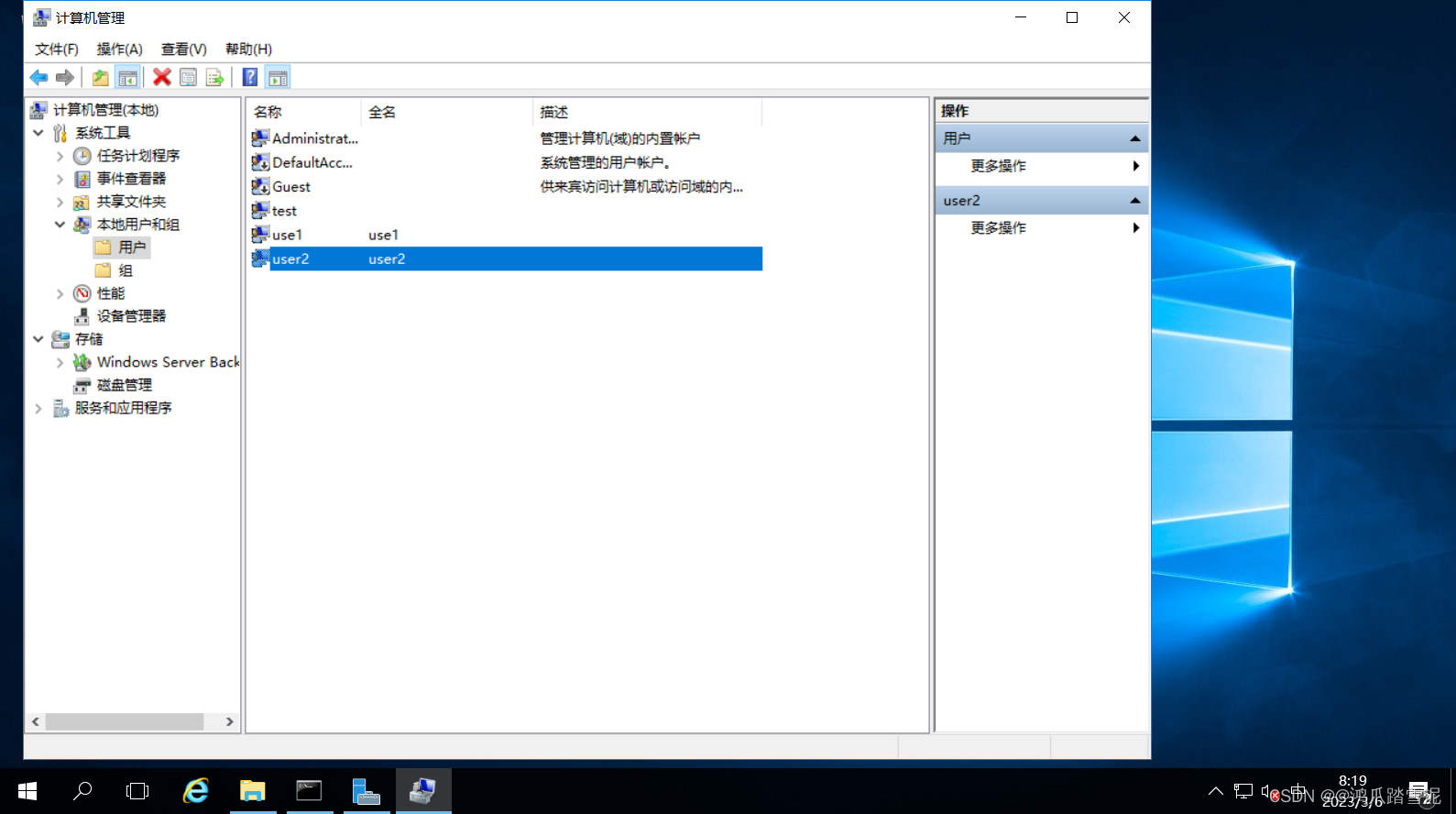
Task: Collapse the 系统工具 tree node
Action: (38, 133)
